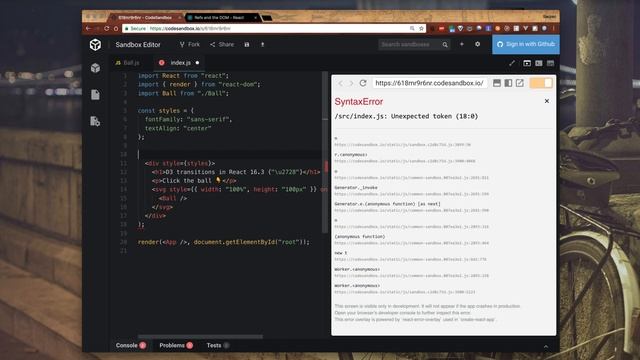Click the editor horizontal scrollbar
Screen dimensions: 640x360
(x=200, y=337)
